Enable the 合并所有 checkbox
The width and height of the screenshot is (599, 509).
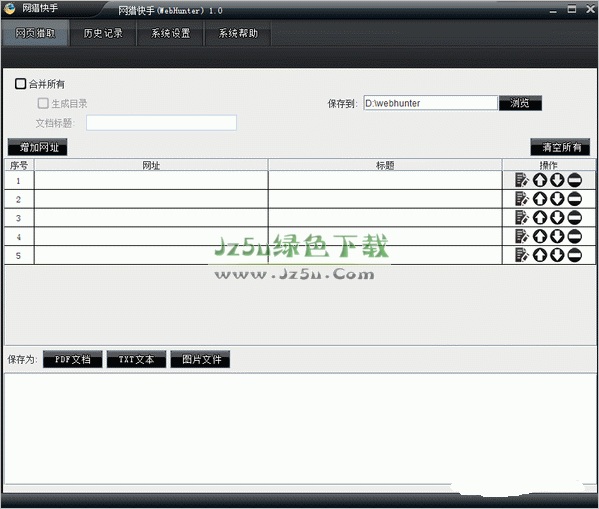click(20, 84)
